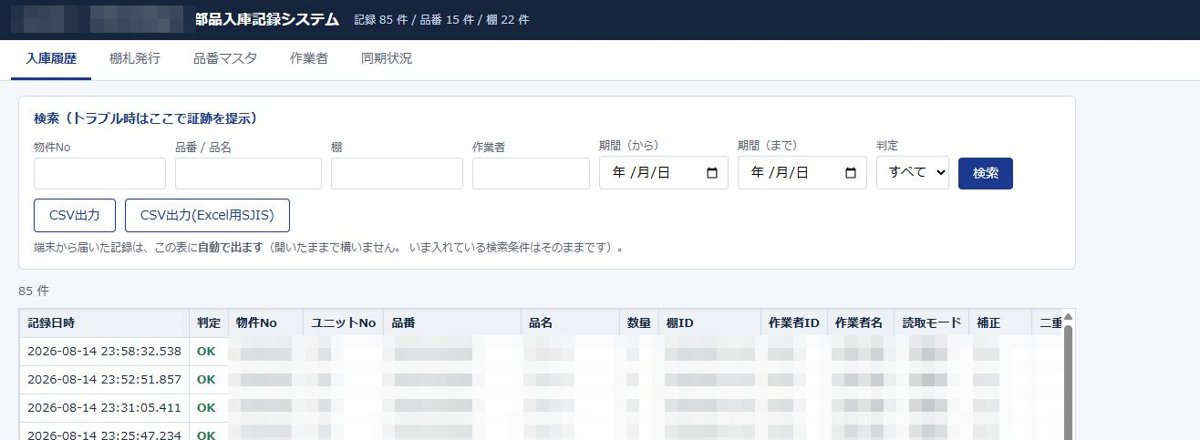This screenshot has width=1200, height=440.
Task: Click OK status in the 23:58:32.538 row
Action: click(206, 352)
